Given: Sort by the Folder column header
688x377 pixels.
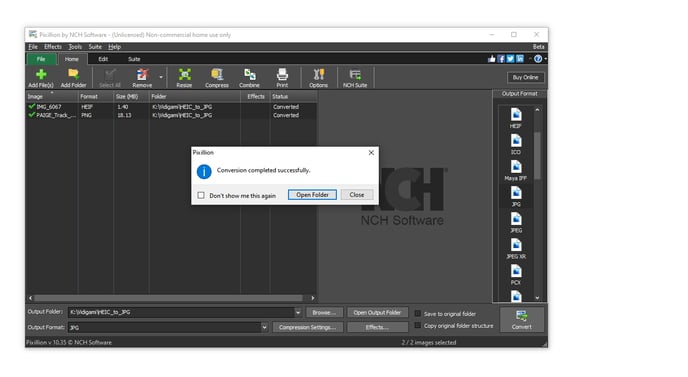Looking at the screenshot, I should [194, 97].
